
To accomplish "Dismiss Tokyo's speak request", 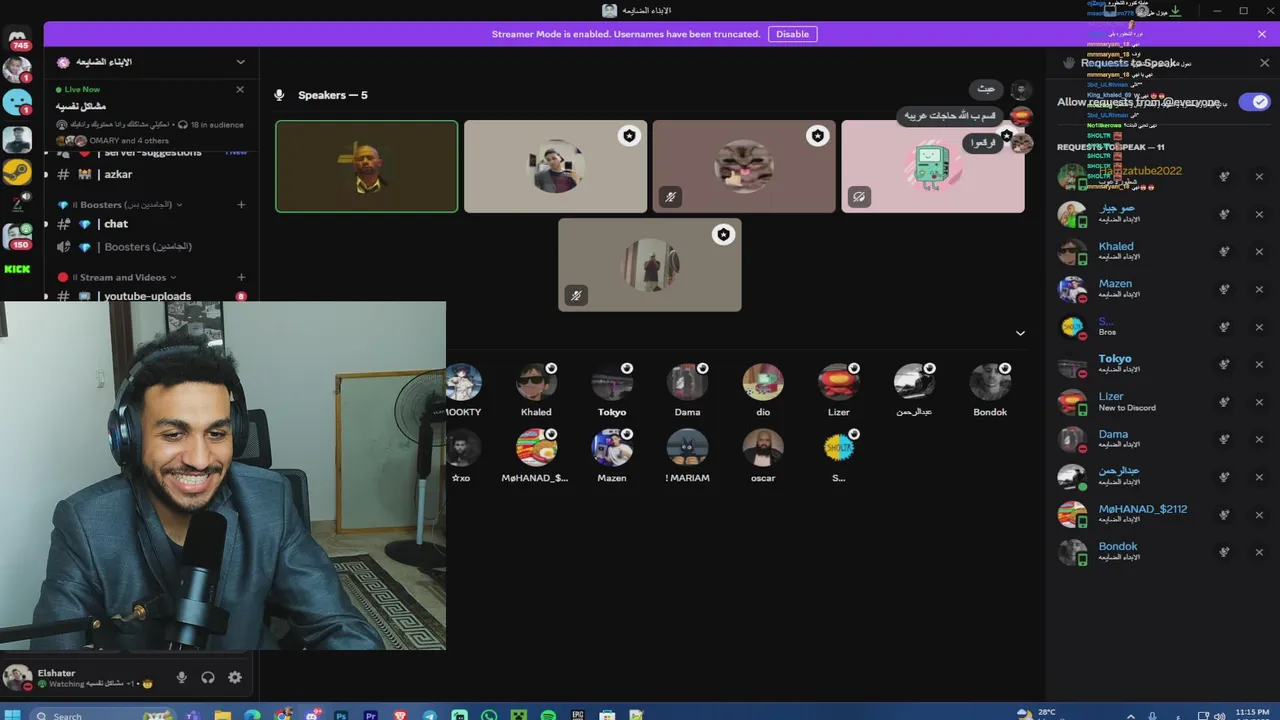I will tap(1259, 365).
